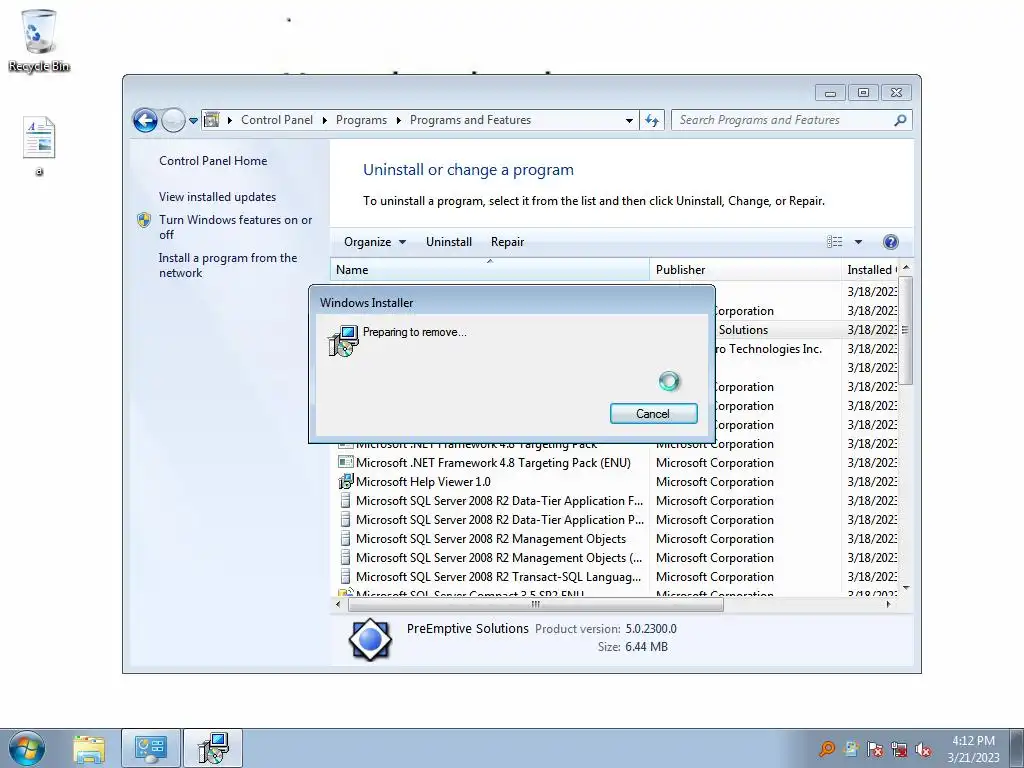Expand the view options dropdown arrow
This screenshot has width=1024, height=768.
click(x=858, y=242)
